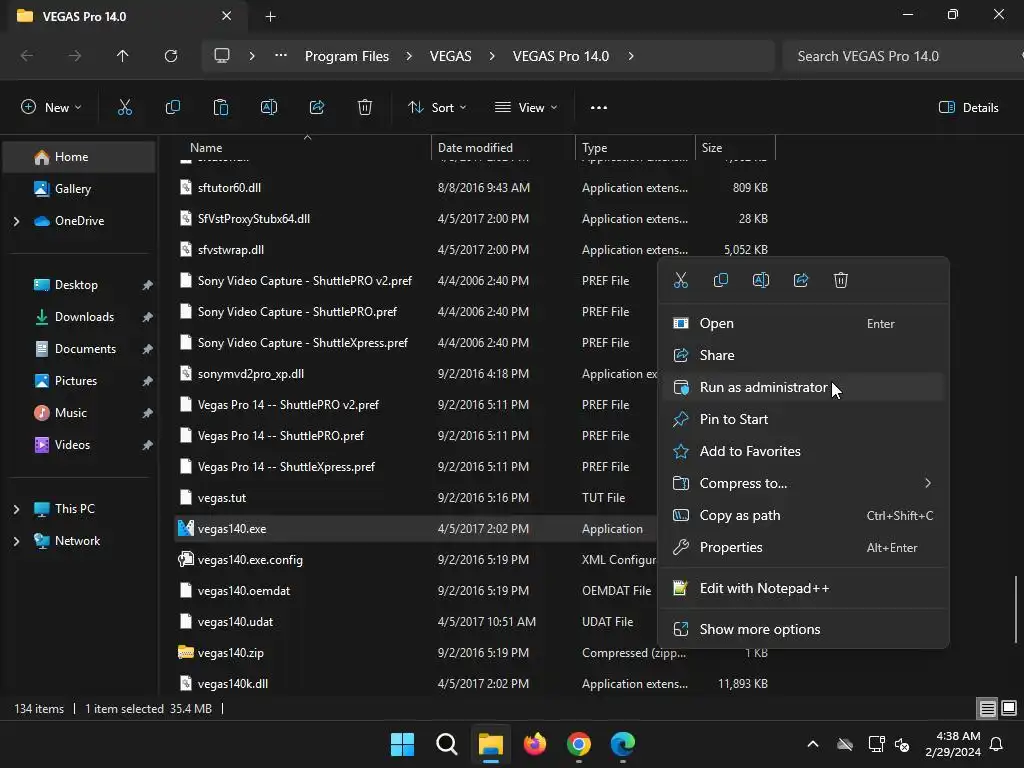The width and height of the screenshot is (1024, 768).
Task: Click in the Search VEGAS Pro 14.0 box
Action: tap(901, 56)
